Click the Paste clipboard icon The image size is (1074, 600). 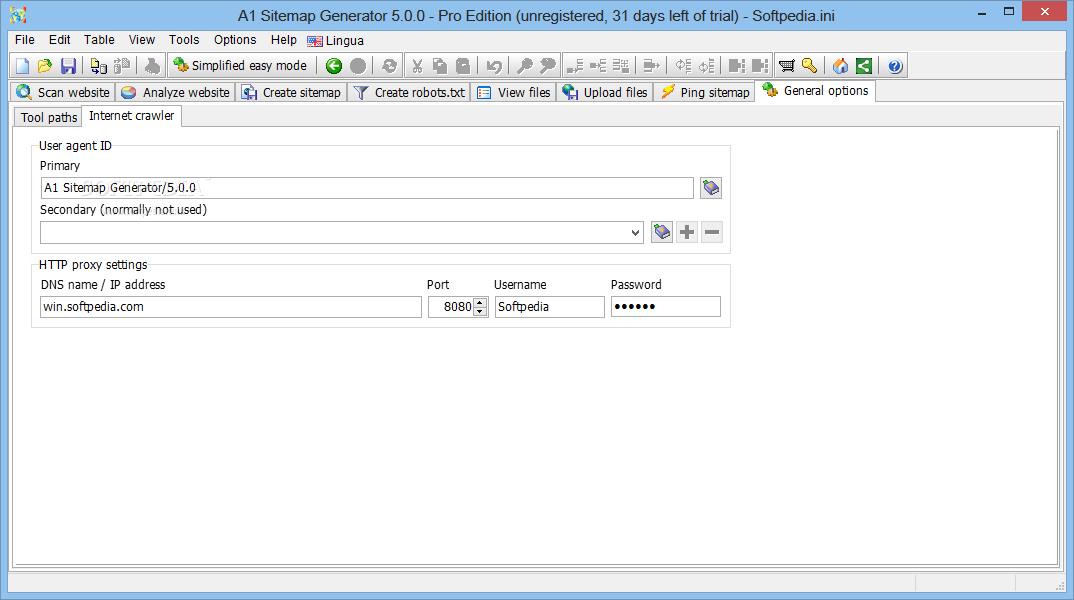pos(463,66)
